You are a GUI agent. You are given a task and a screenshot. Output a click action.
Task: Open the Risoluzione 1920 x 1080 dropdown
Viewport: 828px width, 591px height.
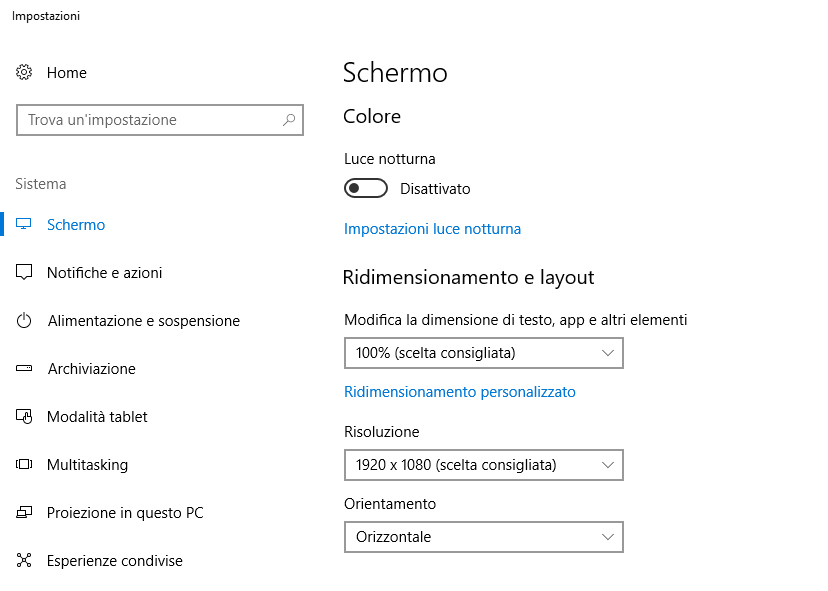pyautogui.click(x=484, y=465)
